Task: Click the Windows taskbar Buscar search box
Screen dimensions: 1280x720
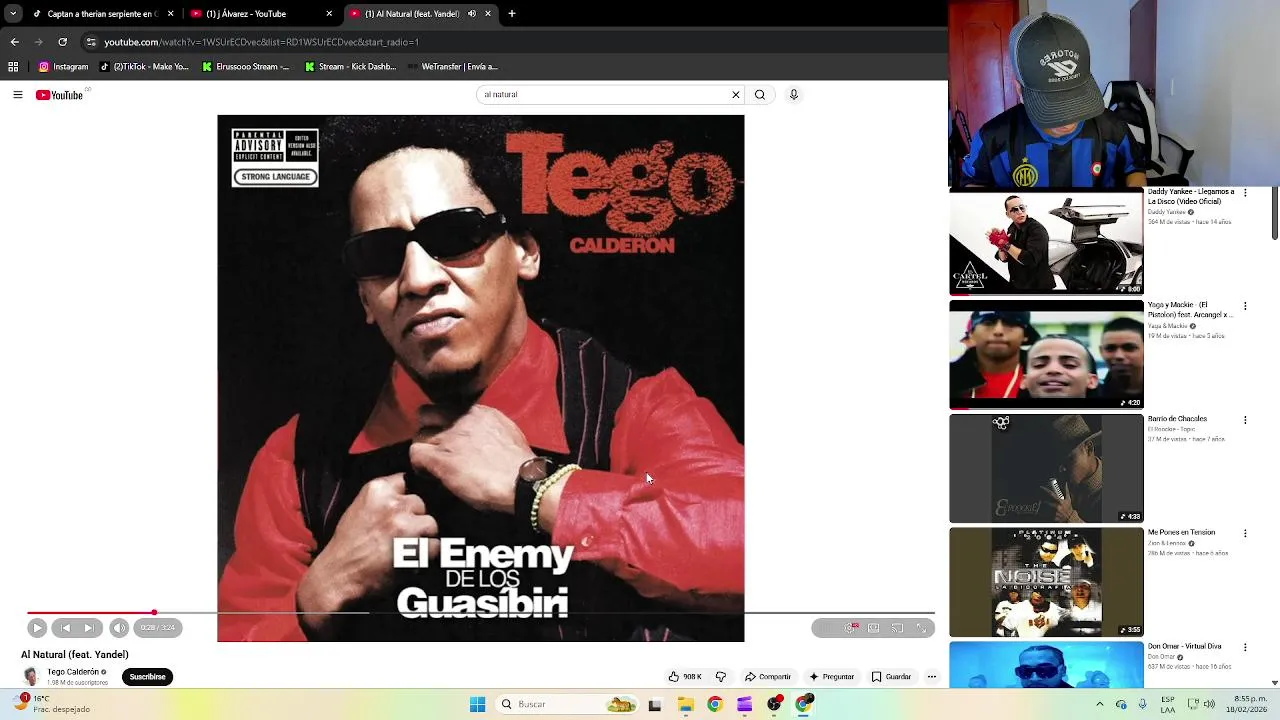Action: (567, 705)
